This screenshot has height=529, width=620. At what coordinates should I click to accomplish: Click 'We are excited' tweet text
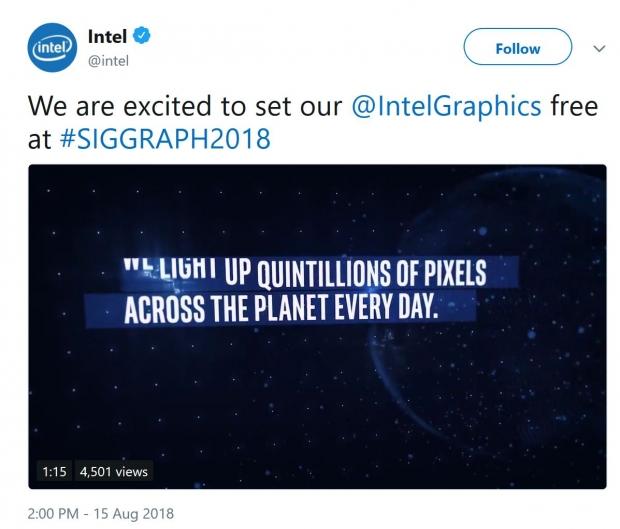click(x=119, y=106)
